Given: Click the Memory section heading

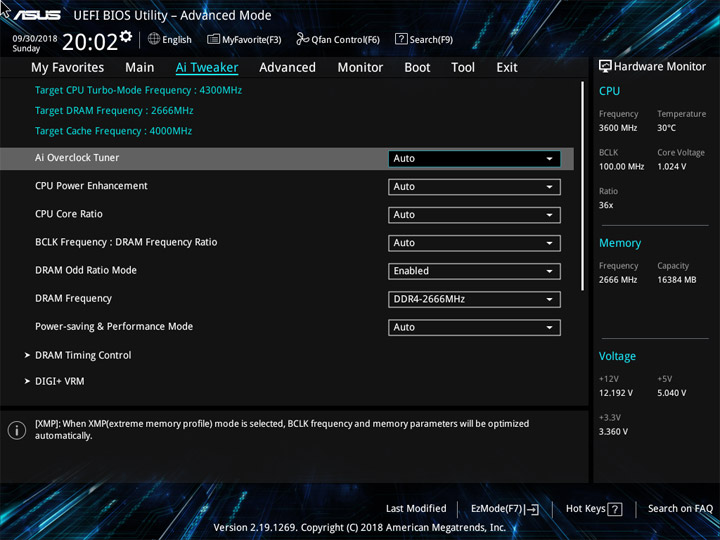Looking at the screenshot, I should (x=620, y=243).
